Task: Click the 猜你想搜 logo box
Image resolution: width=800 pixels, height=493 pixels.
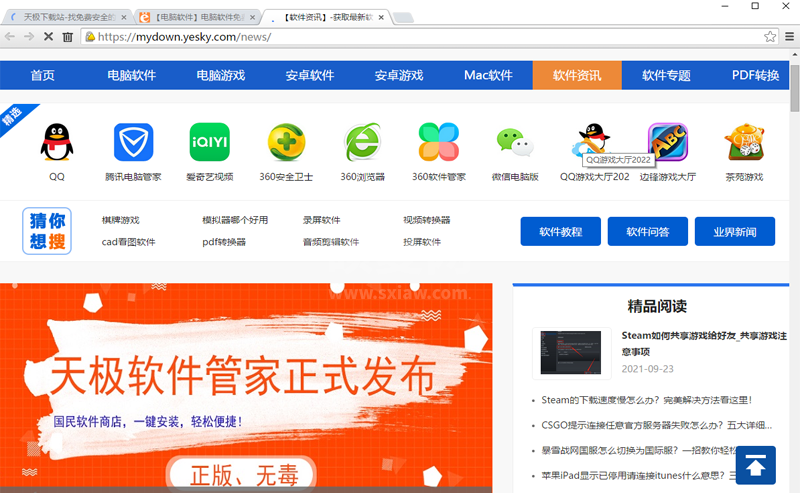Action: [47, 231]
